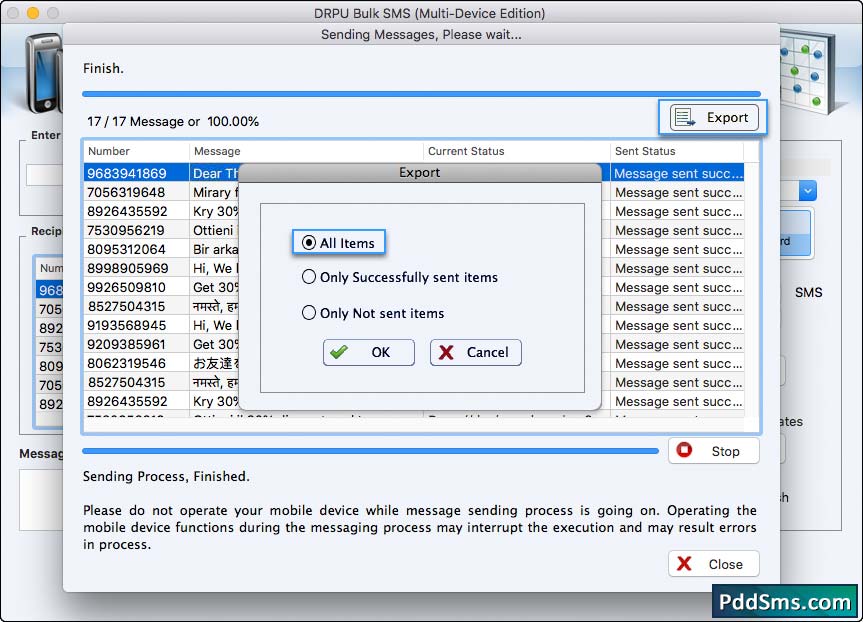Open the blue dropdown arrow in main window
The width and height of the screenshot is (863, 622).
[807, 191]
